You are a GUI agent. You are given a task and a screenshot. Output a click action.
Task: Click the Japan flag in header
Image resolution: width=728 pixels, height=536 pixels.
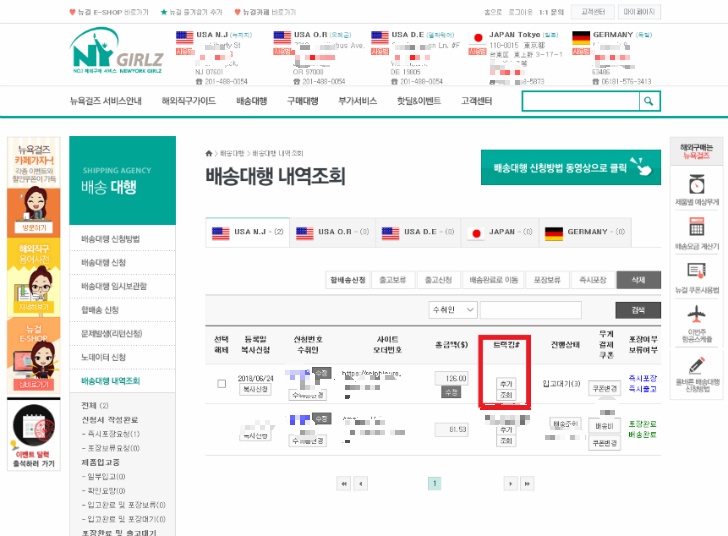(x=477, y=38)
